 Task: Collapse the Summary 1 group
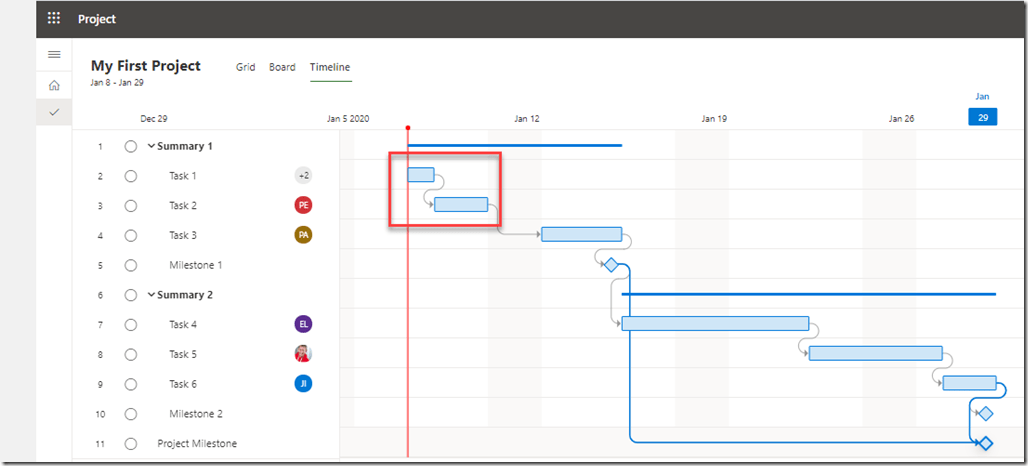point(151,146)
